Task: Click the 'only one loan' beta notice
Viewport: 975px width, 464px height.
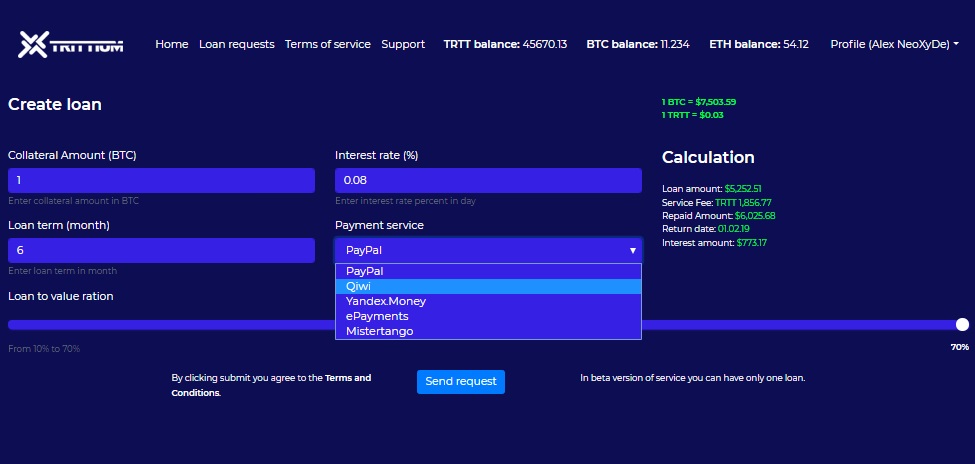Action: click(x=693, y=378)
